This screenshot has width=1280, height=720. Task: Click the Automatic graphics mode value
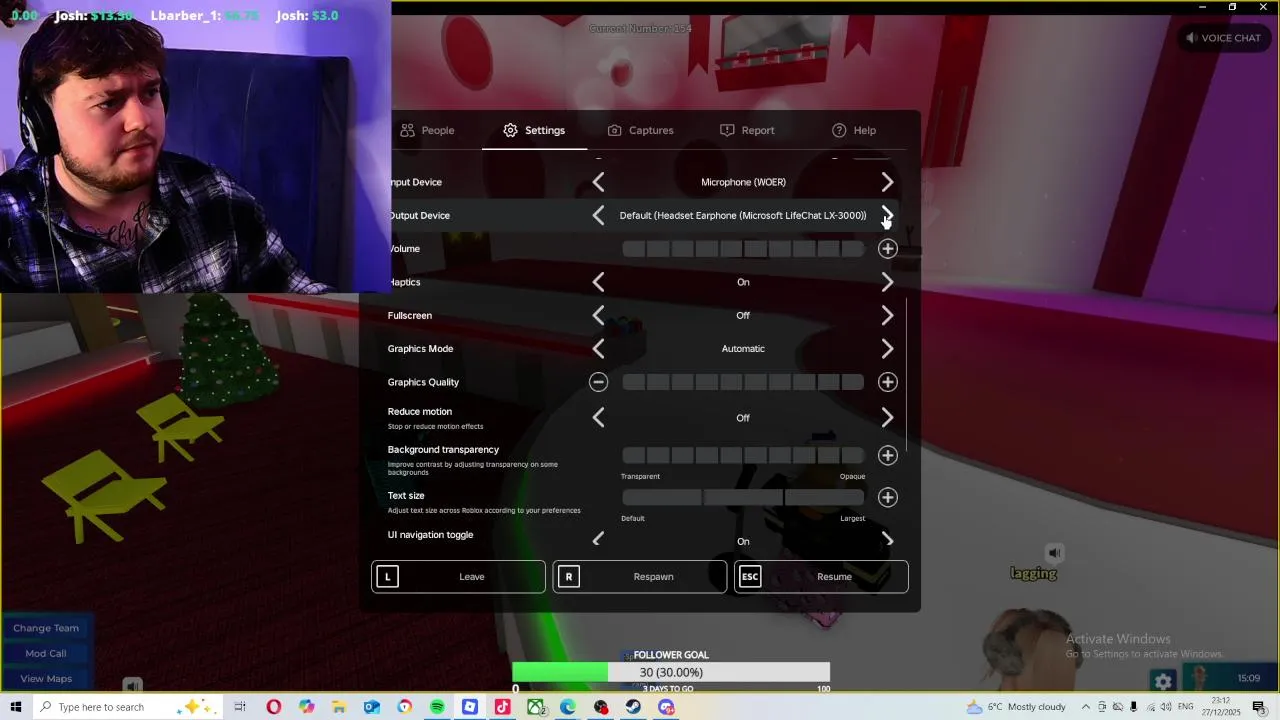pyautogui.click(x=743, y=348)
